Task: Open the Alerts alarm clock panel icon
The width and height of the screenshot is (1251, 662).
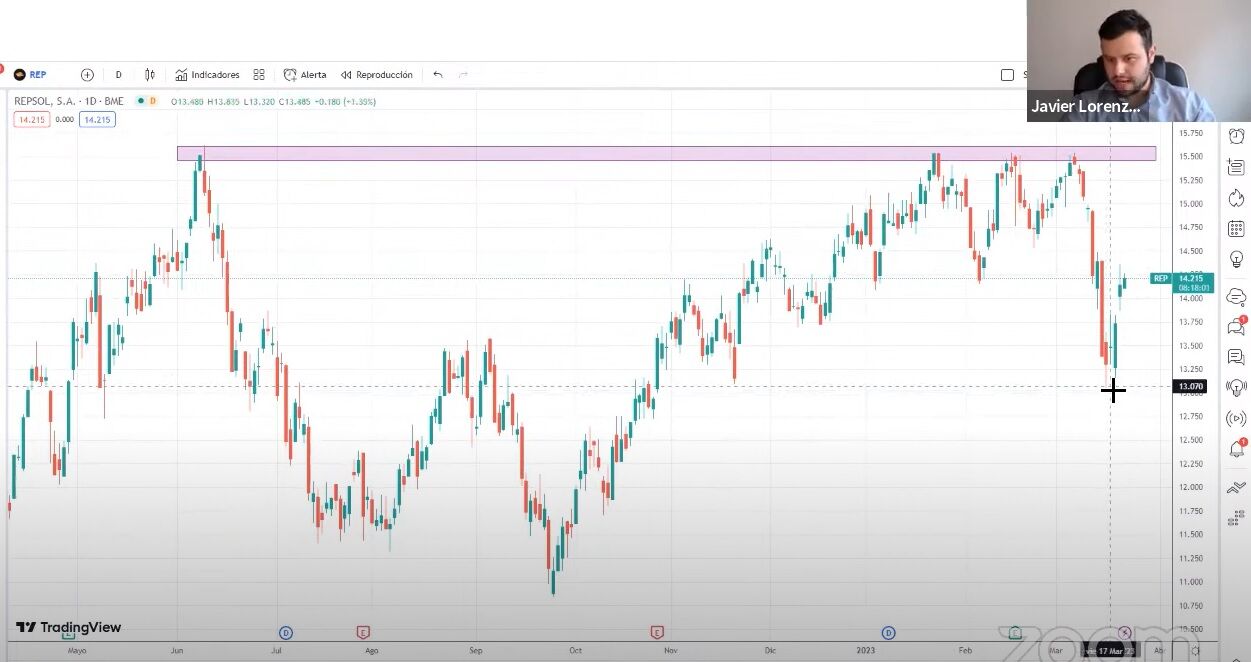Action: click(x=1237, y=136)
